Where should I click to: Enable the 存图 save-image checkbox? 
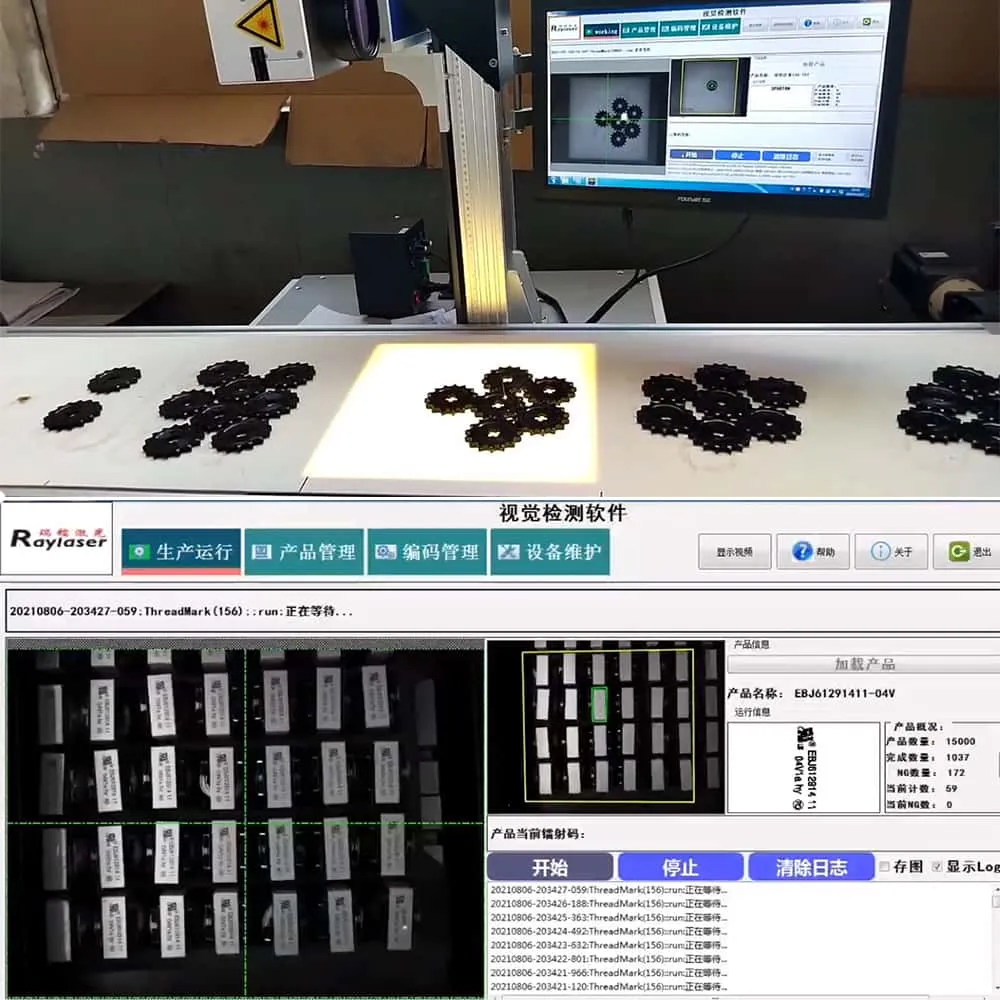tap(884, 867)
